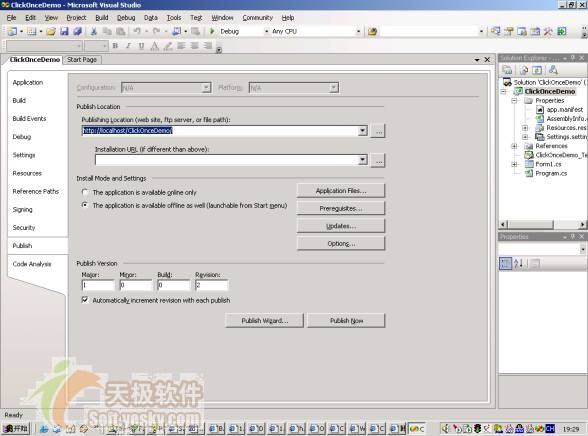The height and width of the screenshot is (436, 588).
Task: Open Solution Explorer from the main toolbar
Action: coord(495,31)
